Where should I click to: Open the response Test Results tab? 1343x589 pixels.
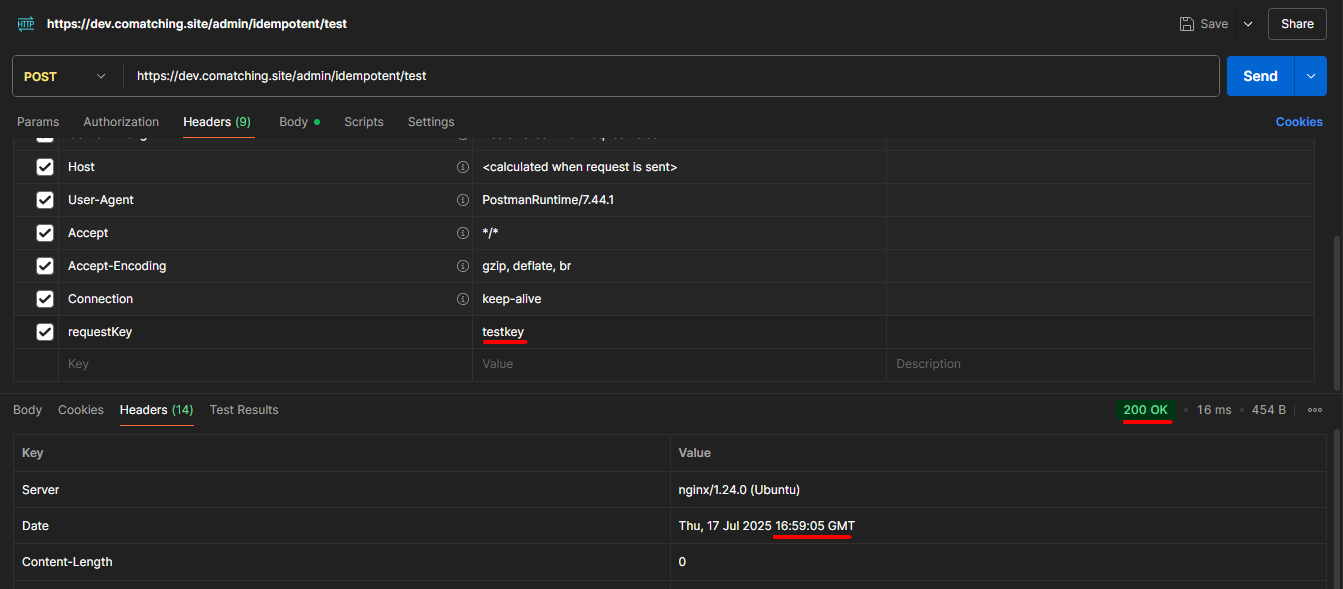point(244,410)
